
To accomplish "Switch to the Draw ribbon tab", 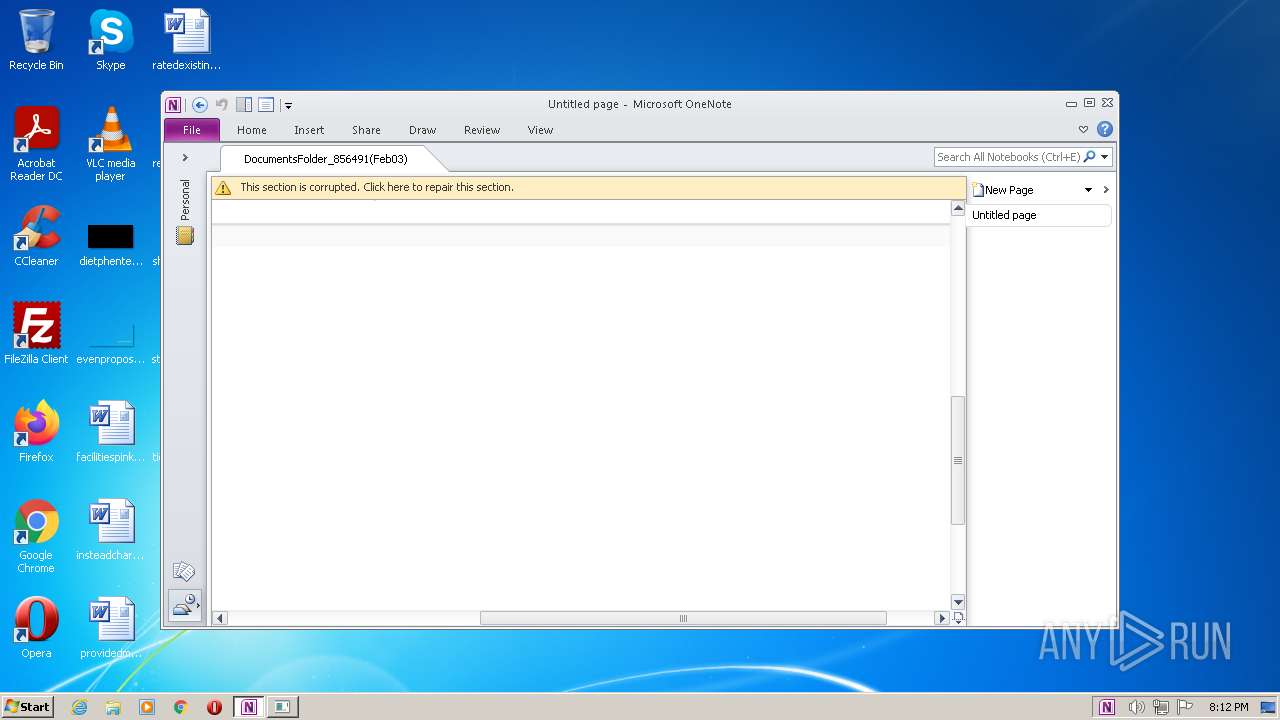I will pos(423,130).
